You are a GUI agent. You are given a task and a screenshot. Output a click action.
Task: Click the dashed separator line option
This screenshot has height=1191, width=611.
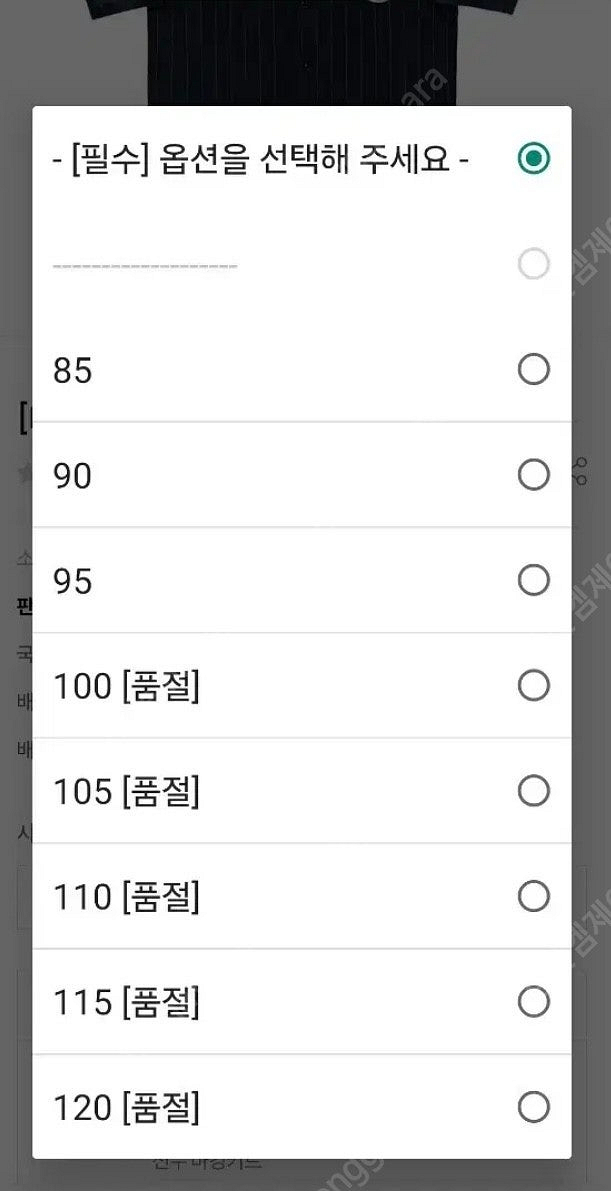145,266
